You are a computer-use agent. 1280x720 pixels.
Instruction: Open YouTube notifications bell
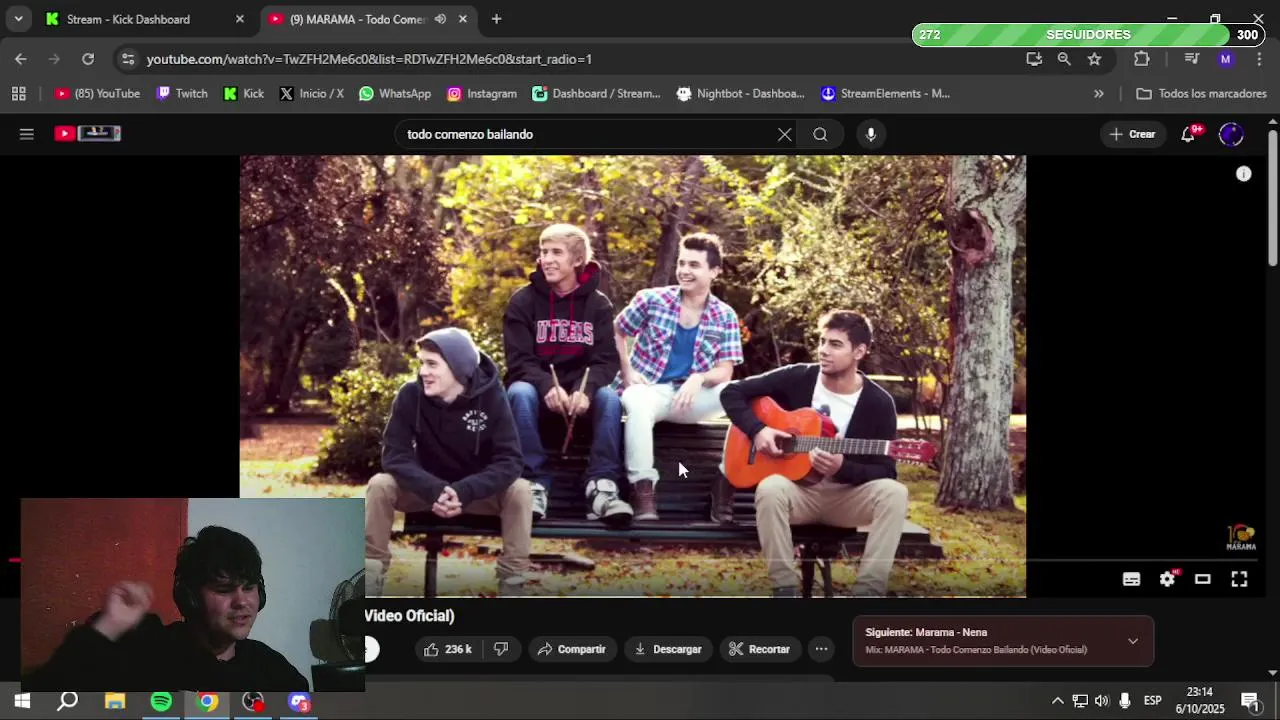pos(1188,134)
